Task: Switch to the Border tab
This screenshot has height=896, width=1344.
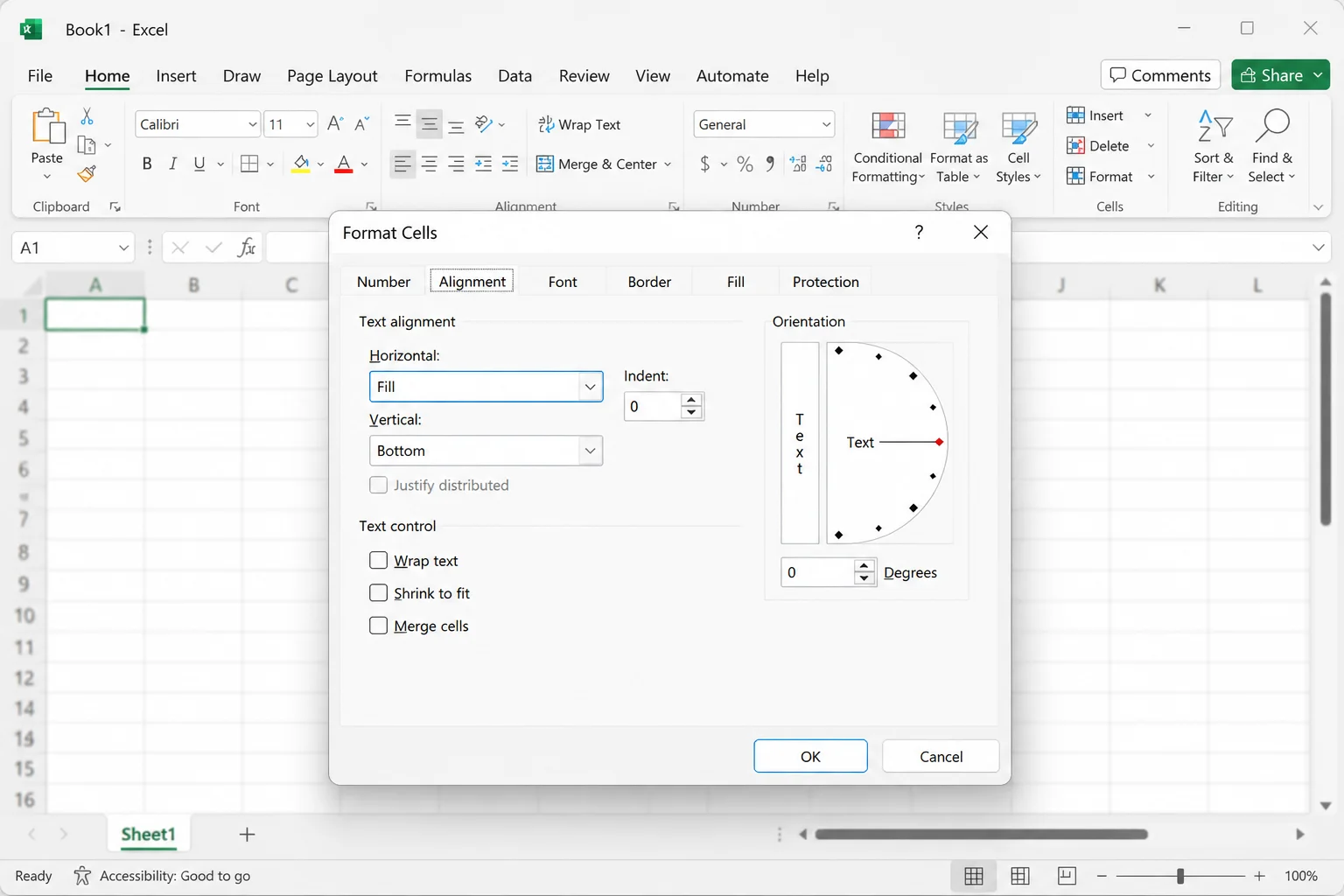Action: 649,282
